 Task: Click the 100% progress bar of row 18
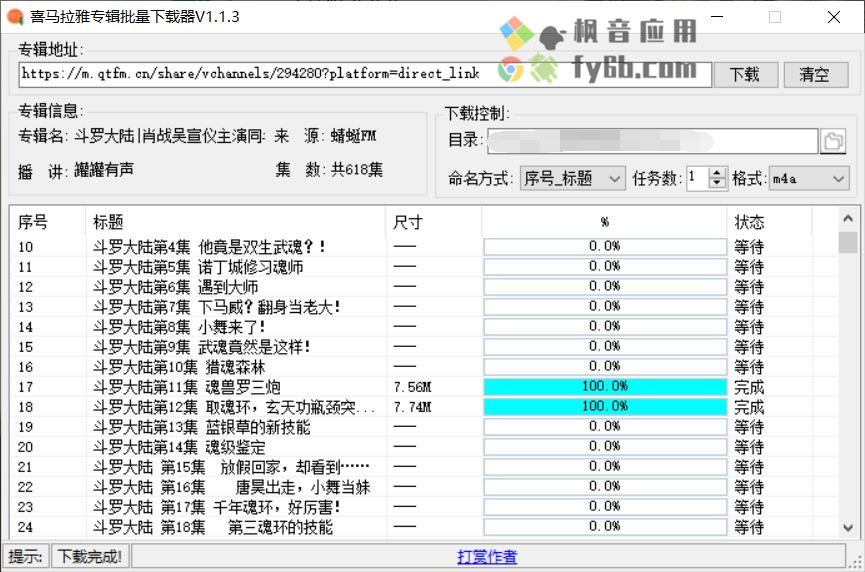(x=605, y=407)
